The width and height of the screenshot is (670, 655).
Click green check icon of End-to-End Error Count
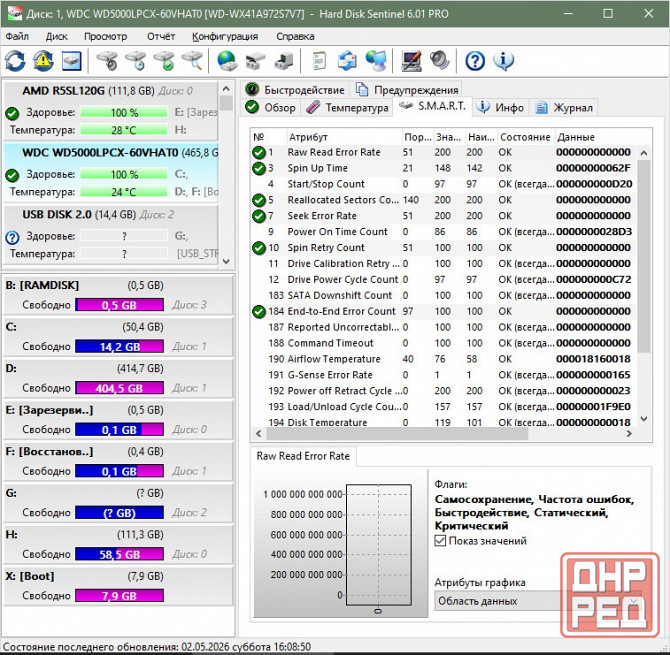coord(259,312)
